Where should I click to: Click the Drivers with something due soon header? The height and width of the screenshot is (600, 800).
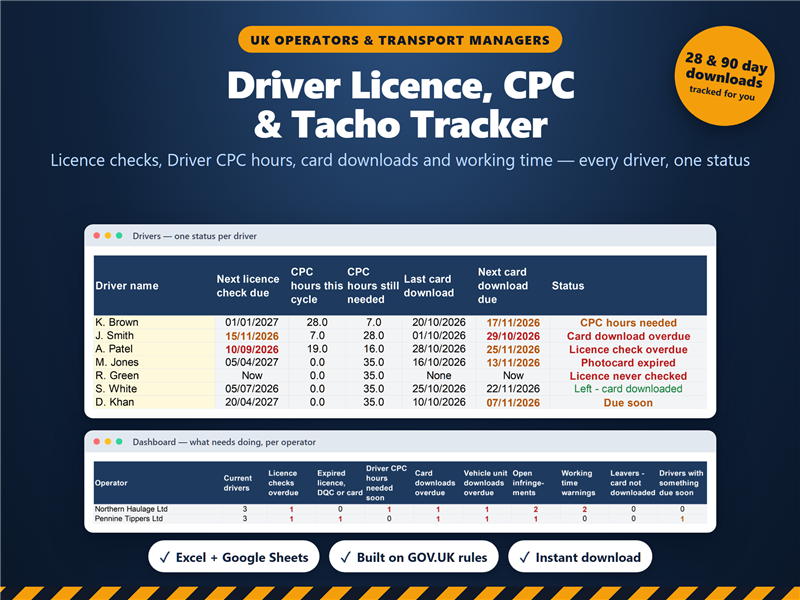[x=681, y=483]
